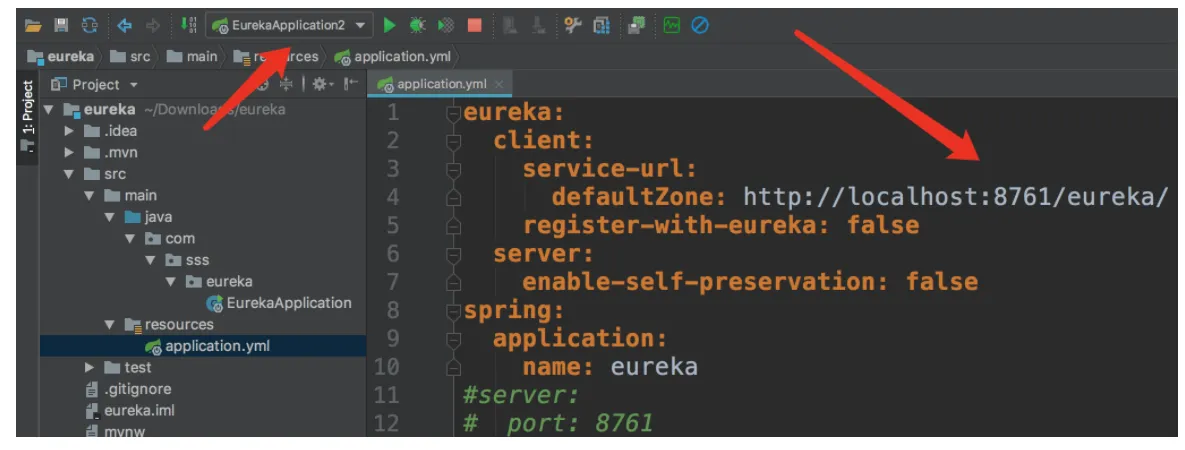
Task: Click line number 11 in gutter
Action: click(x=386, y=396)
